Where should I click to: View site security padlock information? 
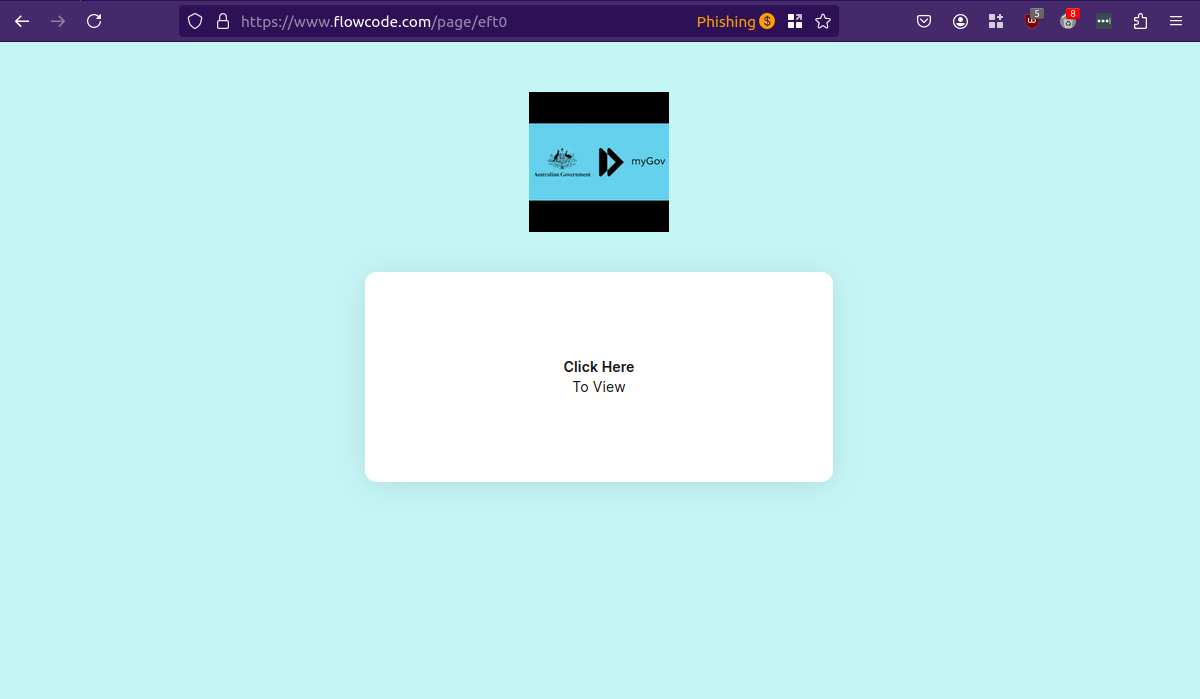223,21
